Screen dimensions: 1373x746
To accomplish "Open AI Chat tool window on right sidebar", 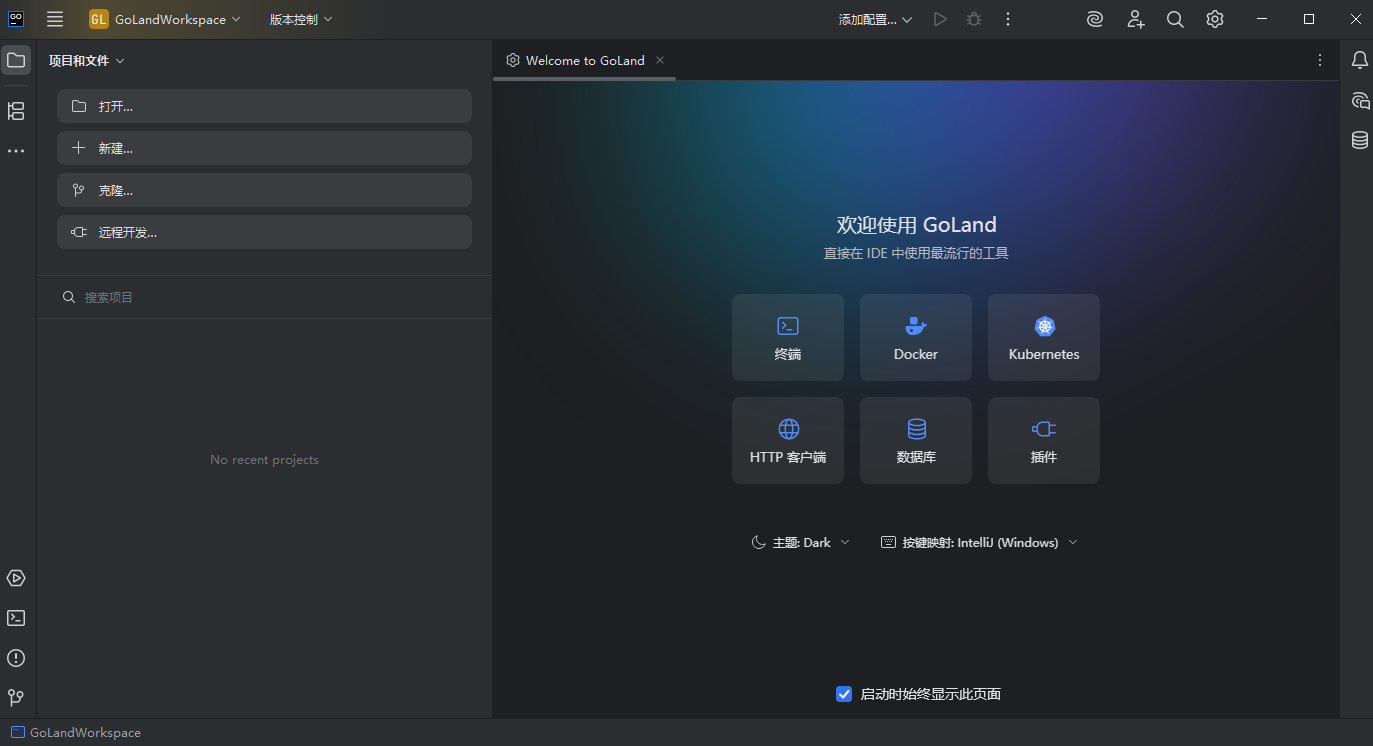I will pyautogui.click(x=1360, y=100).
